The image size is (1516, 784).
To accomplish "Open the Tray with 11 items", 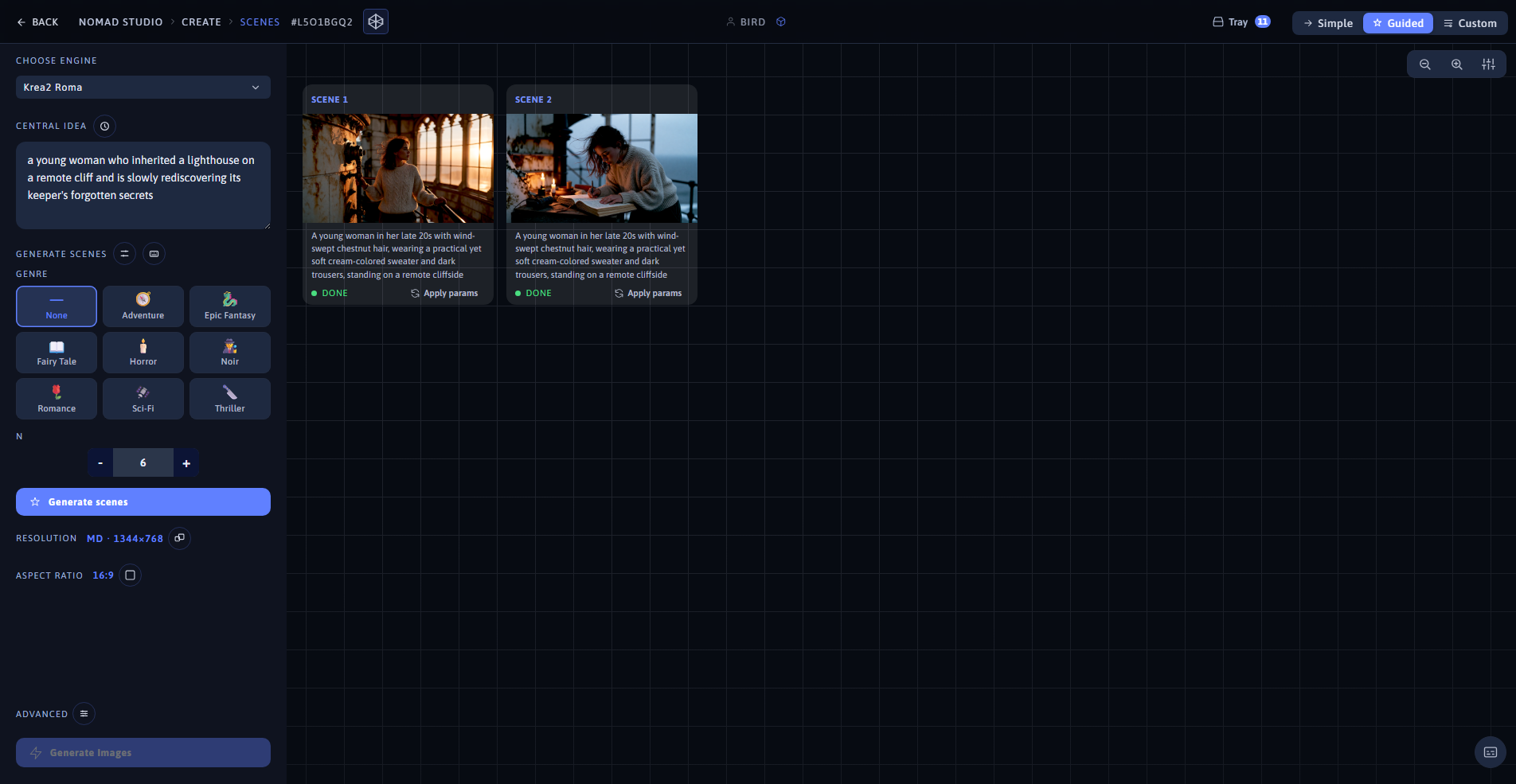I will (x=1241, y=22).
